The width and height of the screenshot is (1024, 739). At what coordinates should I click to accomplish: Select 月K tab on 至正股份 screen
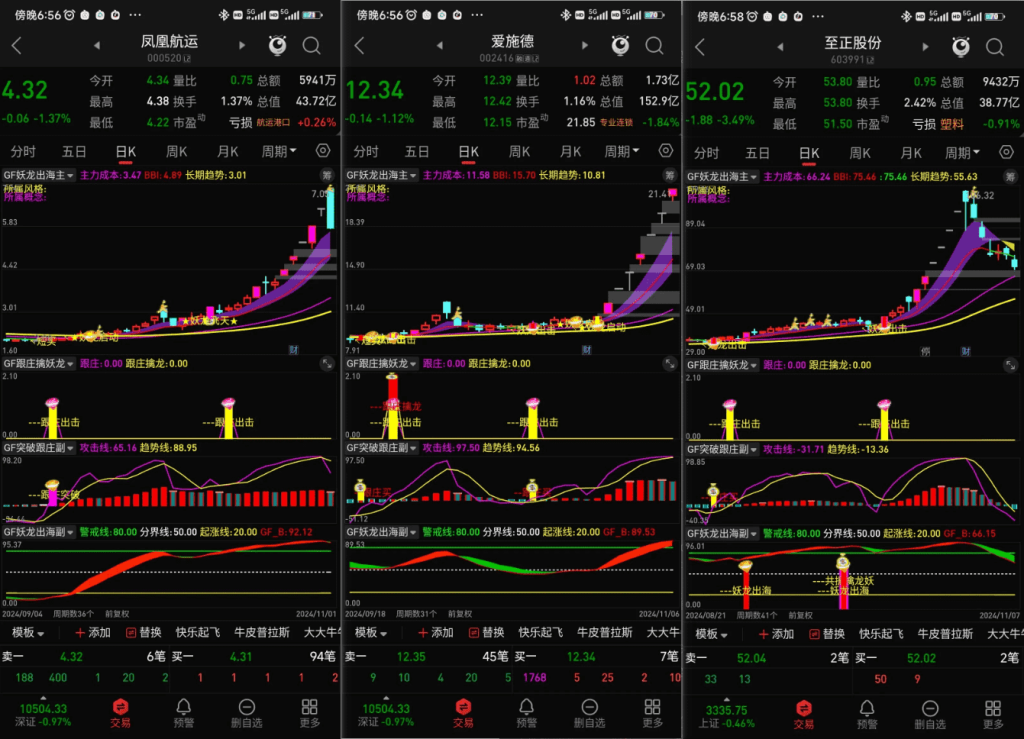coord(910,152)
